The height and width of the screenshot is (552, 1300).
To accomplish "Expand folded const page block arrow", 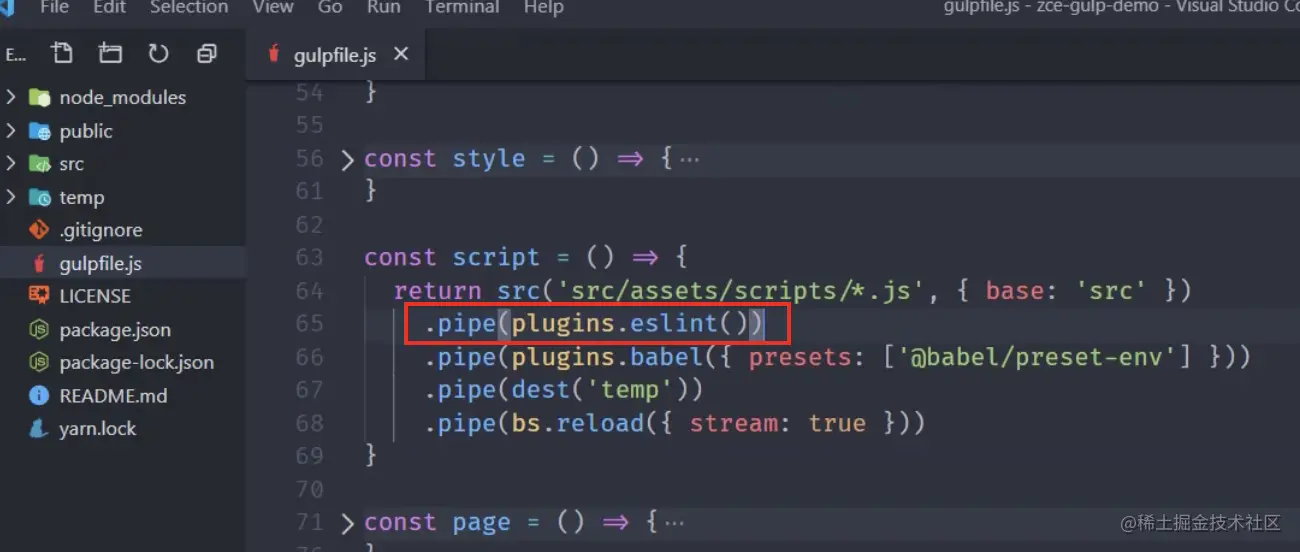I will tap(347, 523).
